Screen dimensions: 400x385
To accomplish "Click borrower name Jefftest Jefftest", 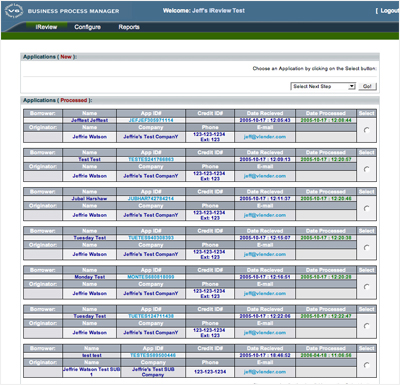I will point(89,120).
